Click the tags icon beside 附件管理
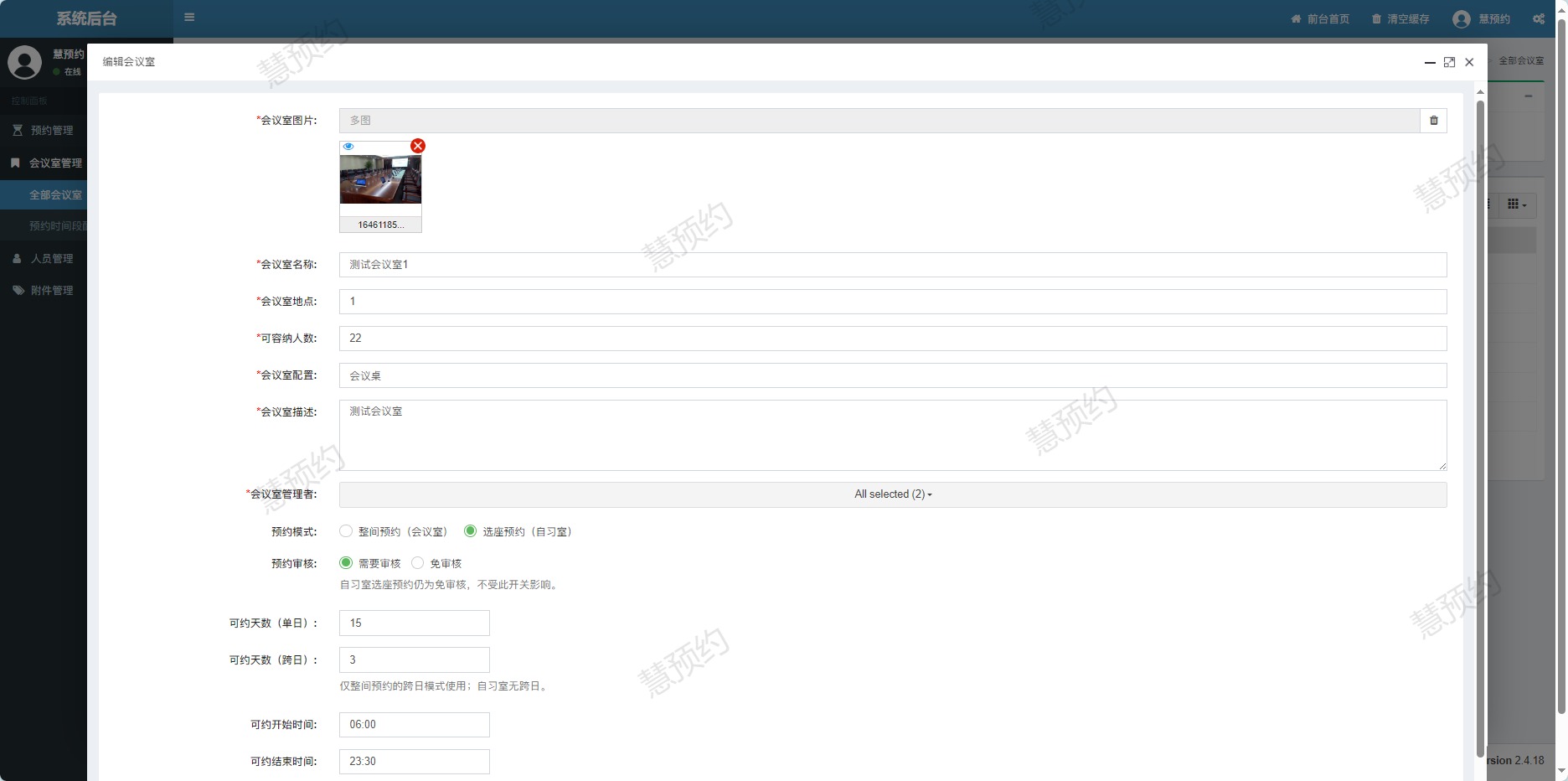Viewport: 1568px width, 781px height. pyautogui.click(x=18, y=290)
